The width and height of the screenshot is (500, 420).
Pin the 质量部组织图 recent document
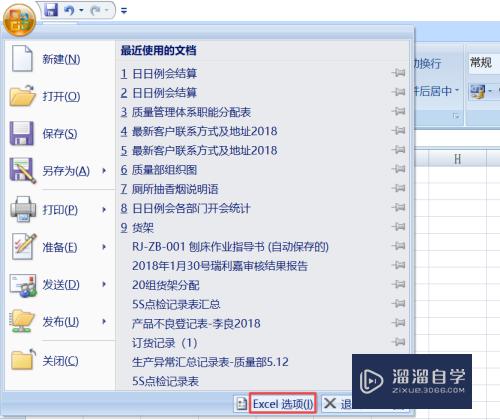point(399,169)
